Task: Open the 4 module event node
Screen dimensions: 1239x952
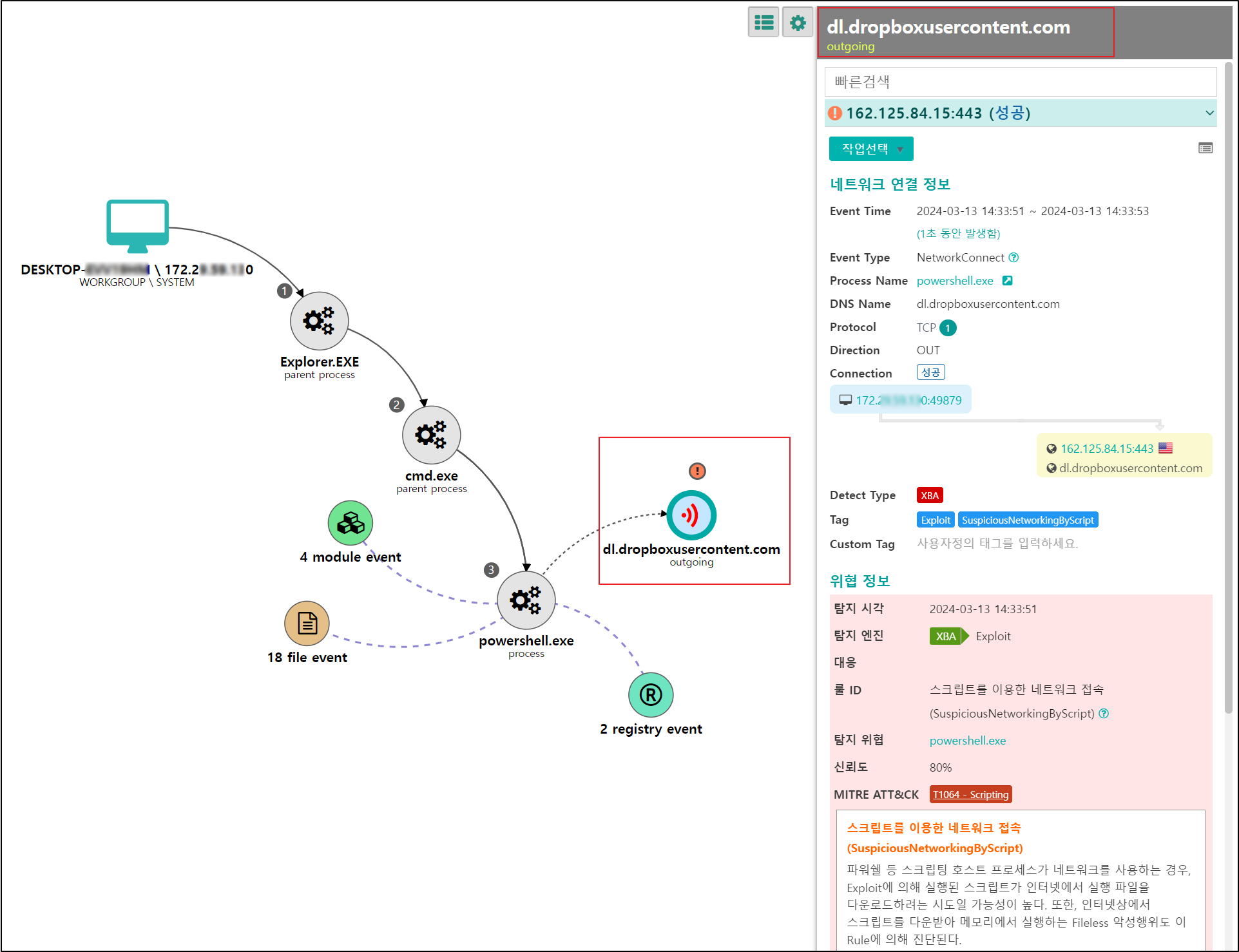Action: (350, 523)
